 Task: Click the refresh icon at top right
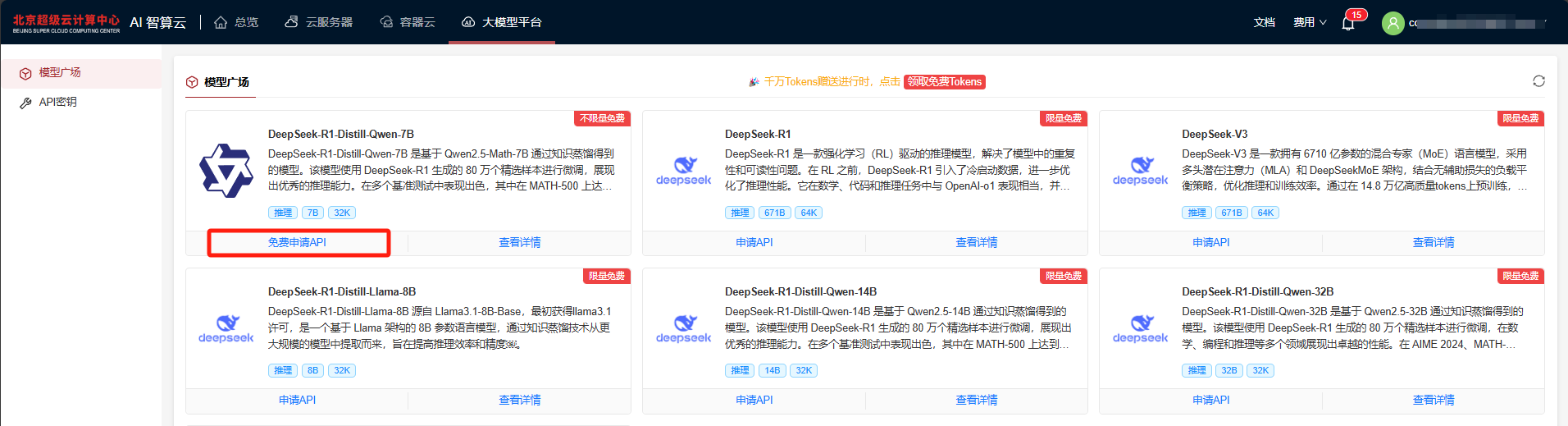pyautogui.click(x=1538, y=81)
